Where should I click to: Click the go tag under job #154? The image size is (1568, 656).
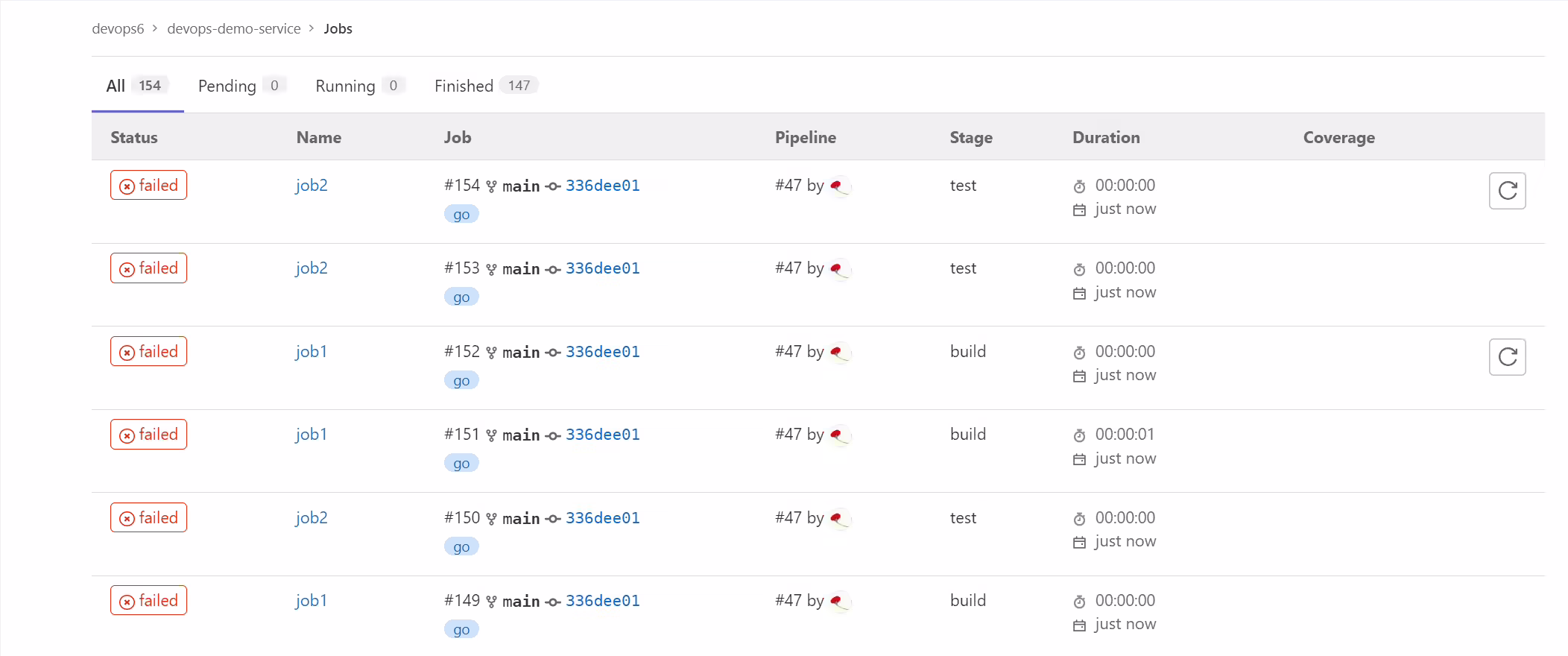461,215
